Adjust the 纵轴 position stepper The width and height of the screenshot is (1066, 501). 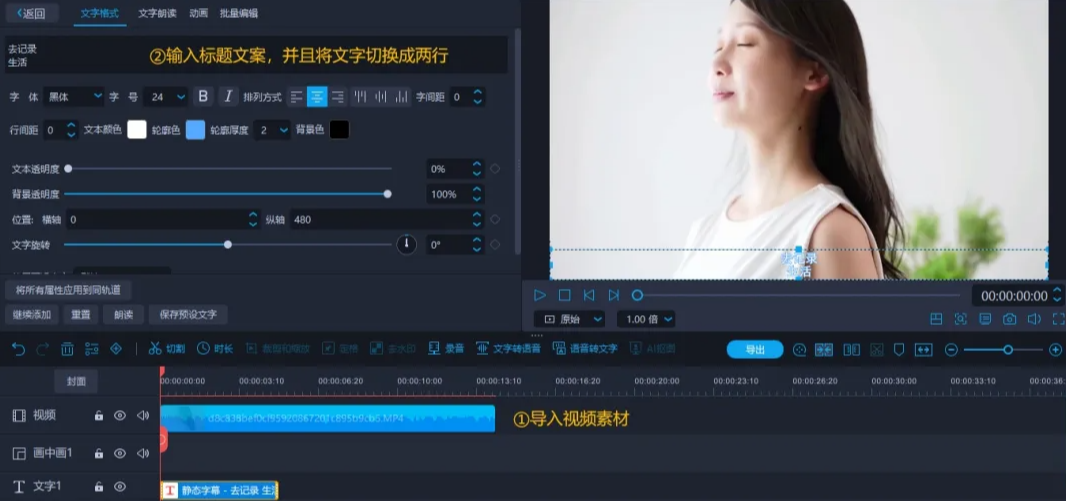(x=477, y=220)
